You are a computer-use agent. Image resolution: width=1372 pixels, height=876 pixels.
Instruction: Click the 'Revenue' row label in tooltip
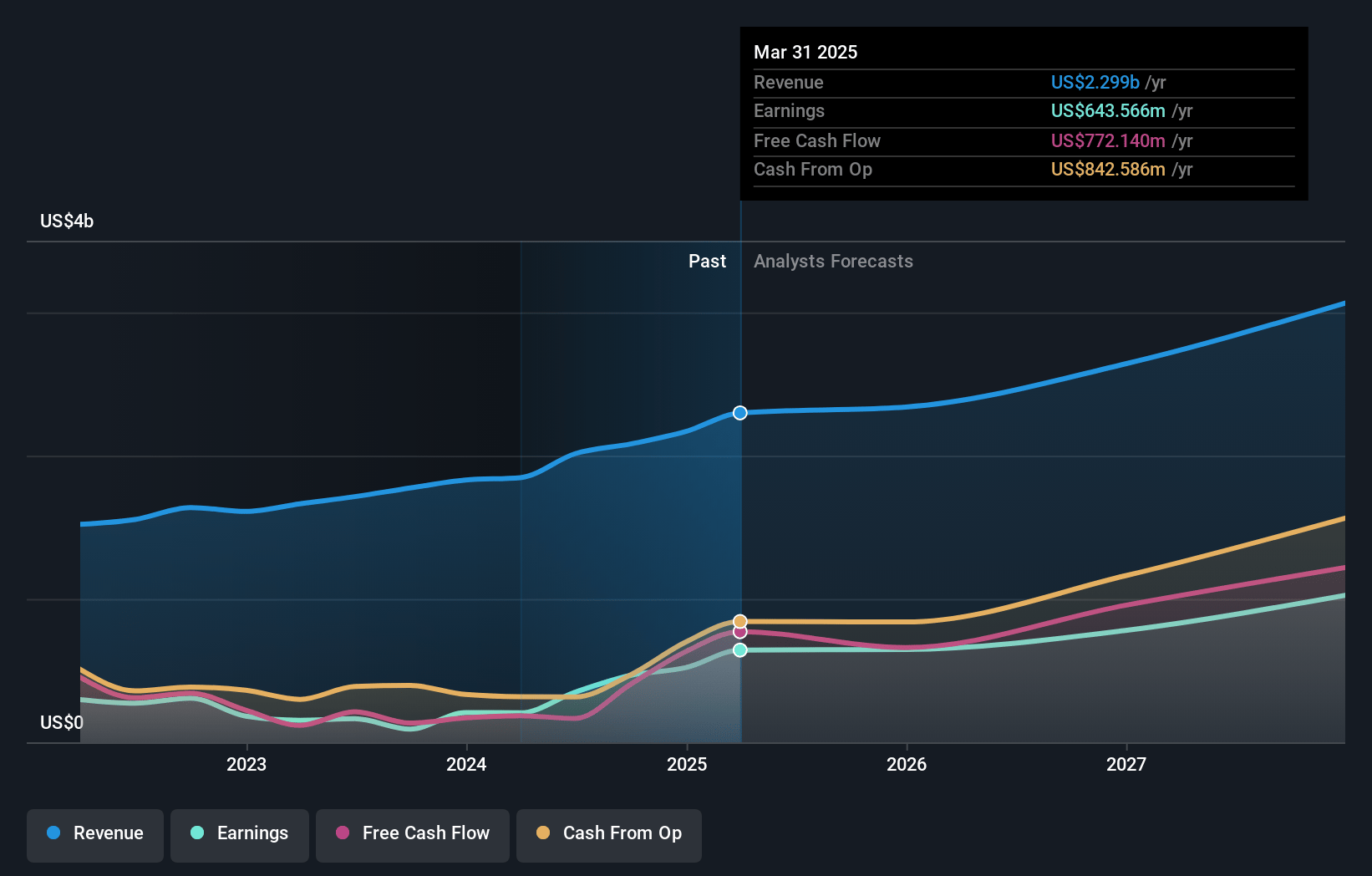point(789,82)
